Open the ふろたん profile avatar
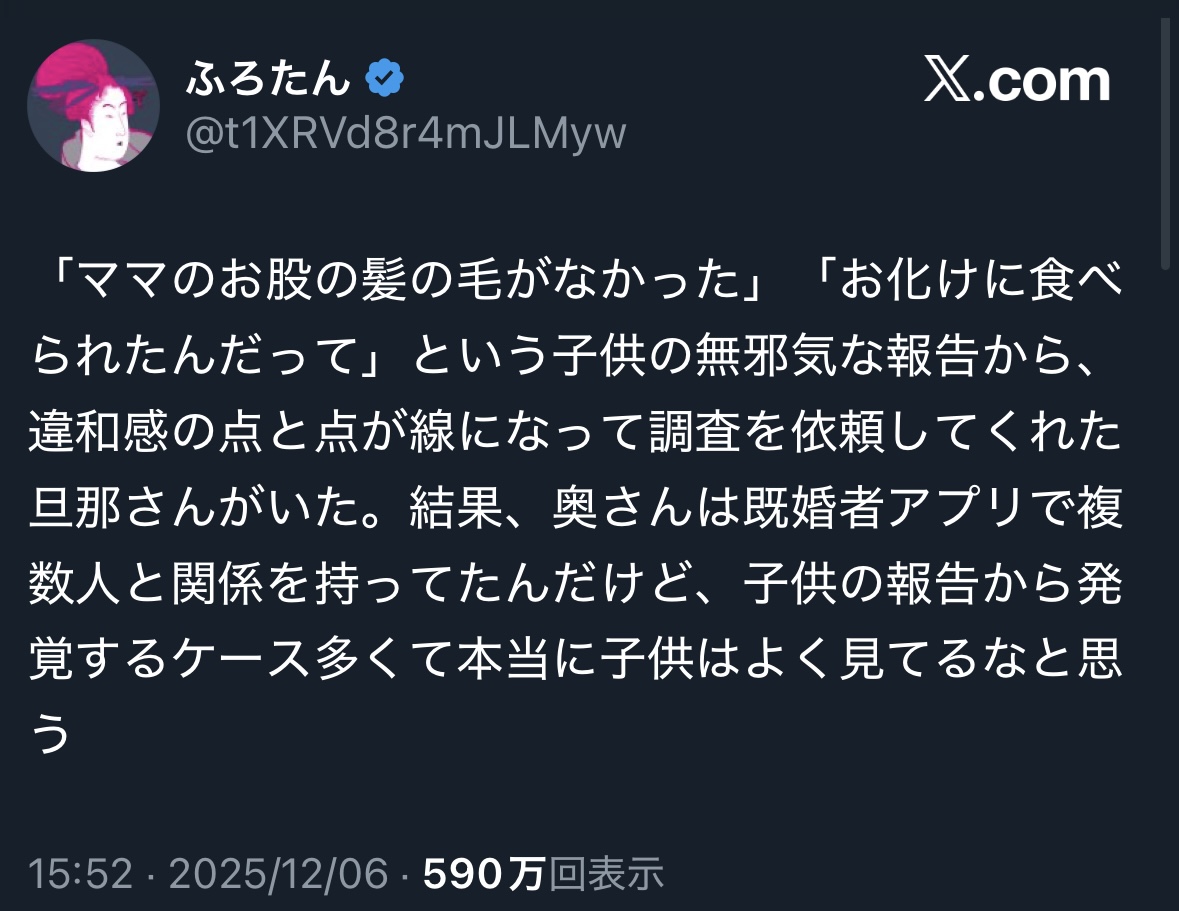 (93, 106)
